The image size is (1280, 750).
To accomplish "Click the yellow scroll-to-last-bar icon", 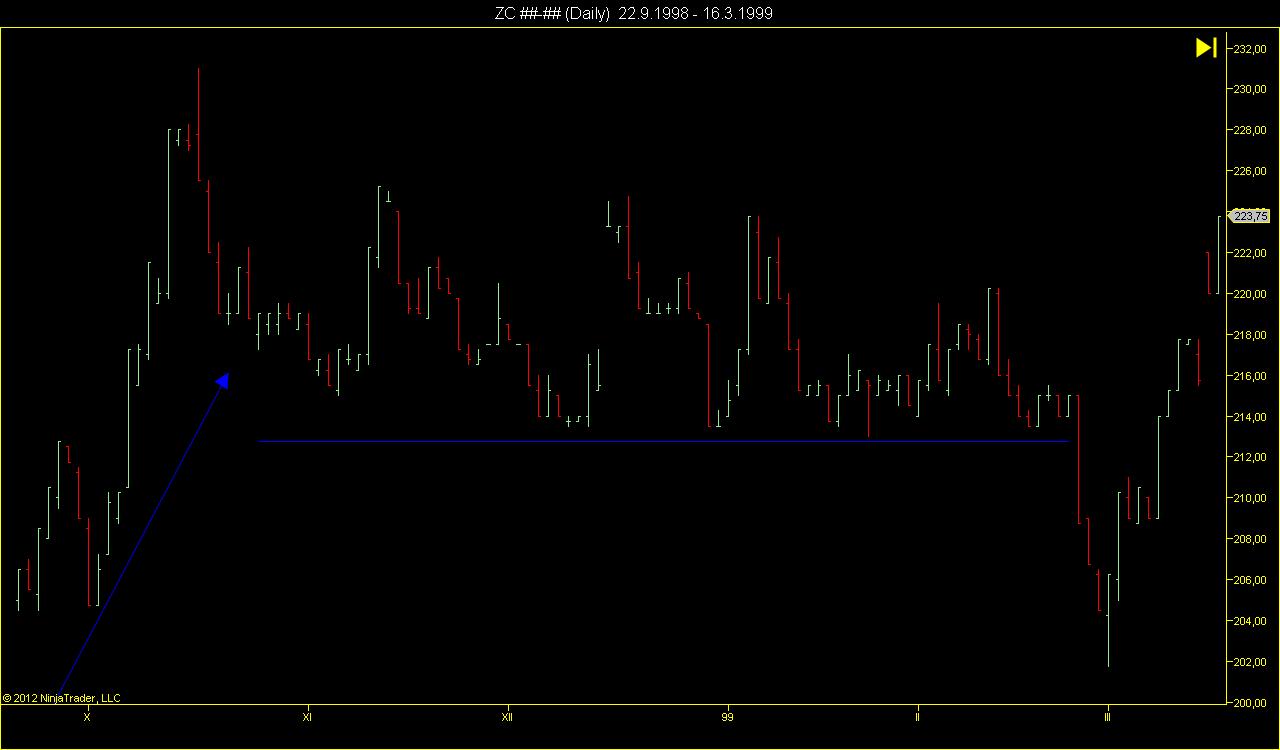I will click(1206, 48).
